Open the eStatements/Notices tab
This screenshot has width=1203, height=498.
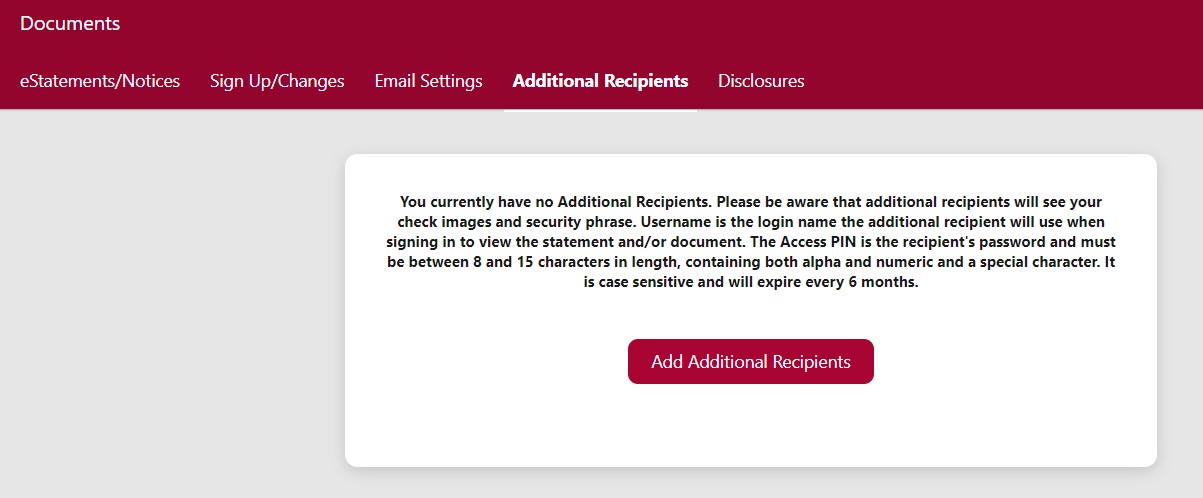point(100,81)
